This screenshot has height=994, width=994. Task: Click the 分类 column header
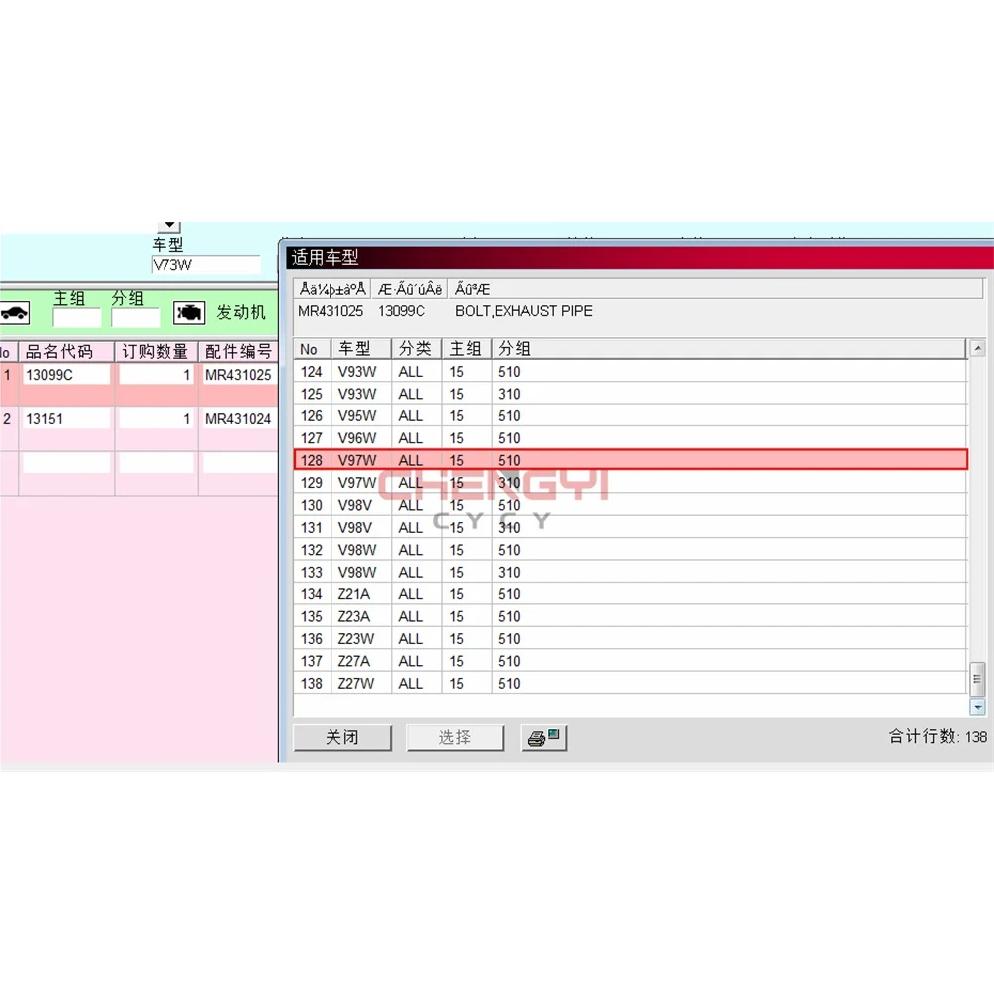(x=416, y=349)
